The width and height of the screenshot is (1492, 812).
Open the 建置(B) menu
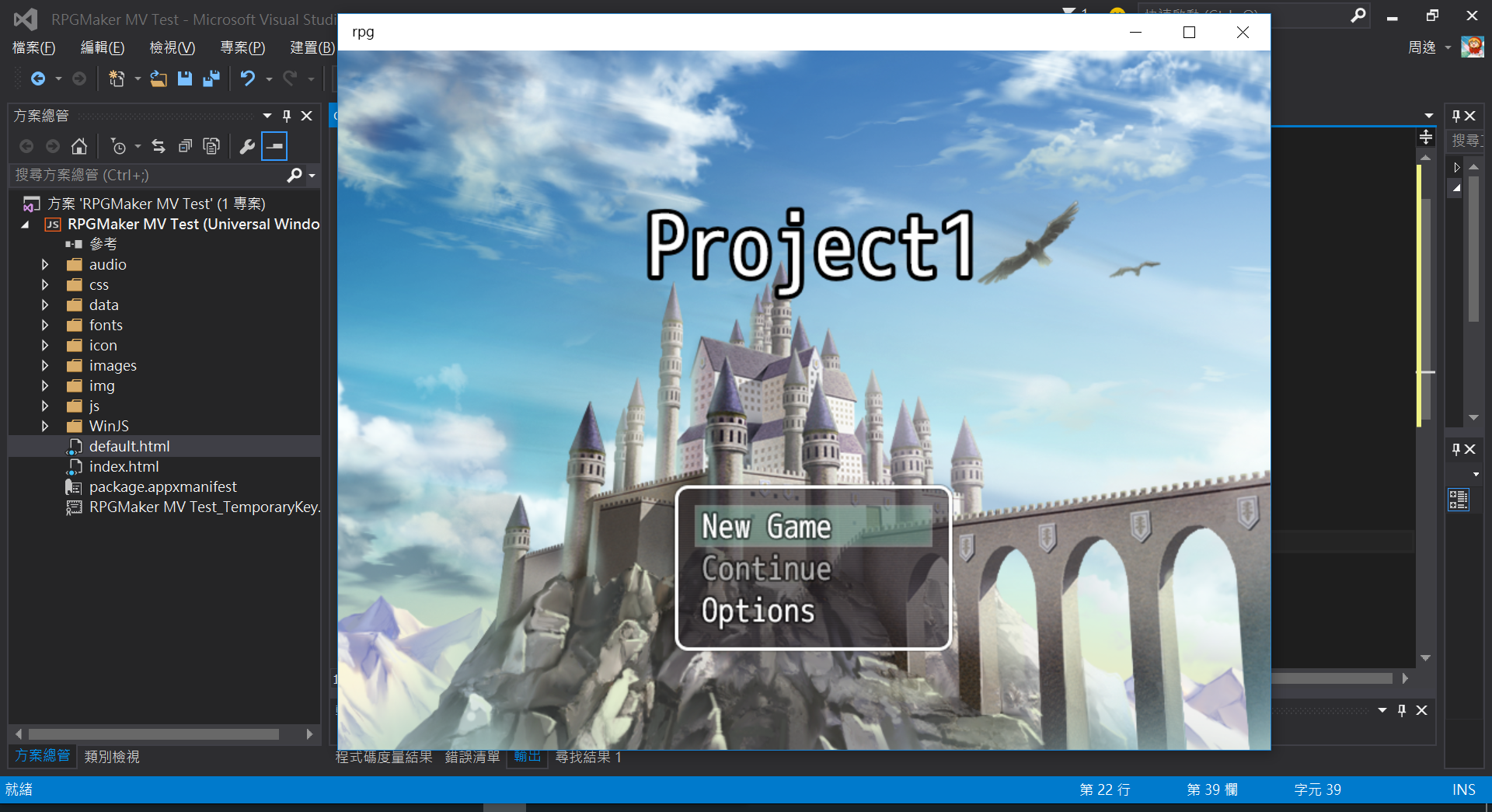coord(312,47)
